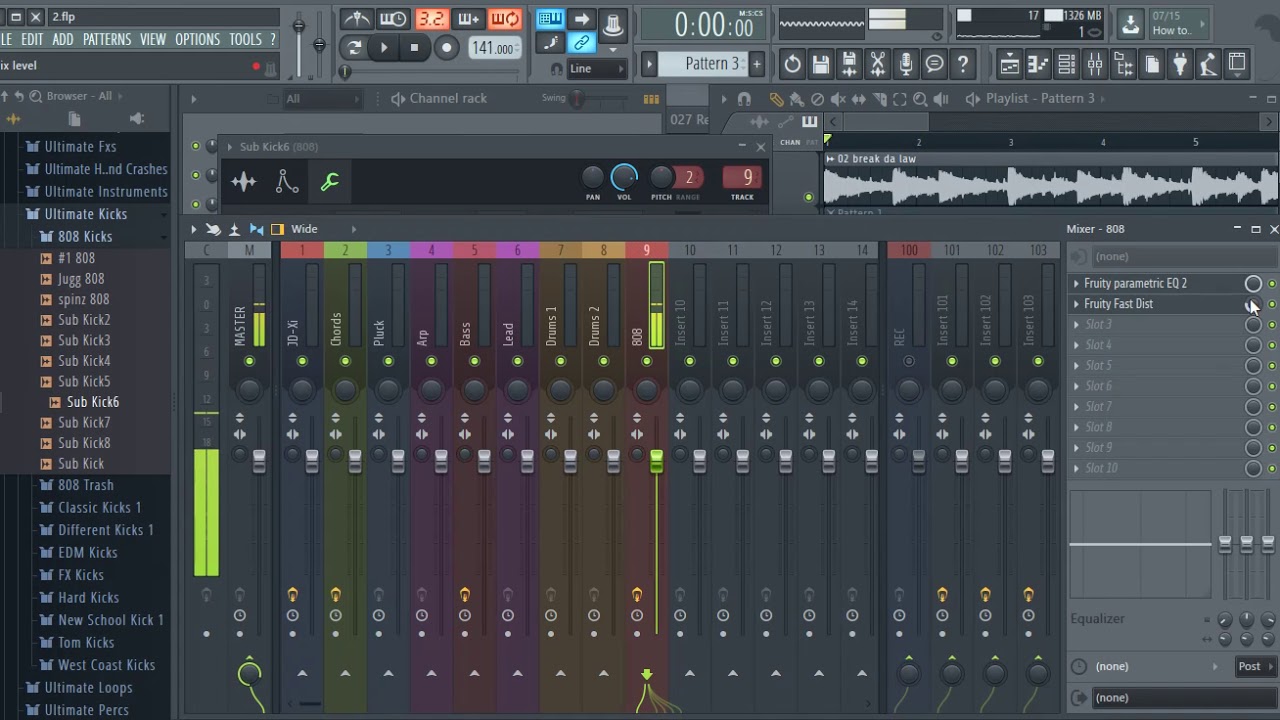This screenshot has height=720, width=1280.
Task: Click the 808 track volume fader
Action: [656, 461]
